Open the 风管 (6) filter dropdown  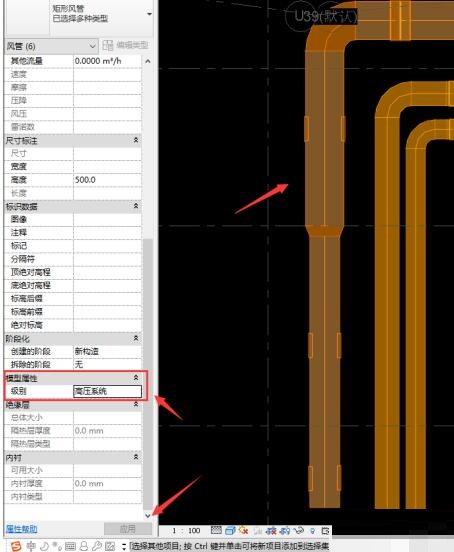click(x=51, y=46)
